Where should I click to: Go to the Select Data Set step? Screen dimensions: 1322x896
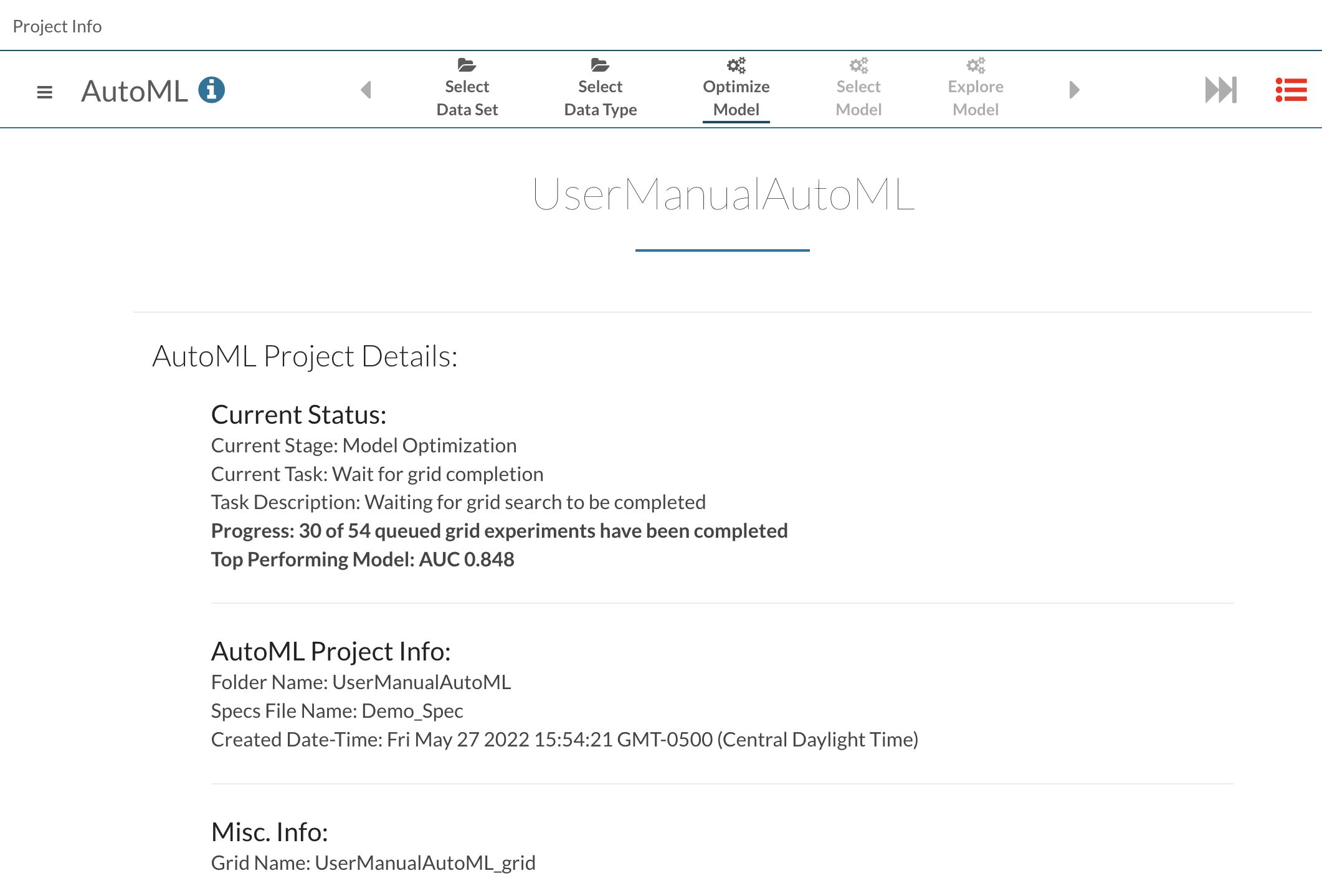[467, 98]
